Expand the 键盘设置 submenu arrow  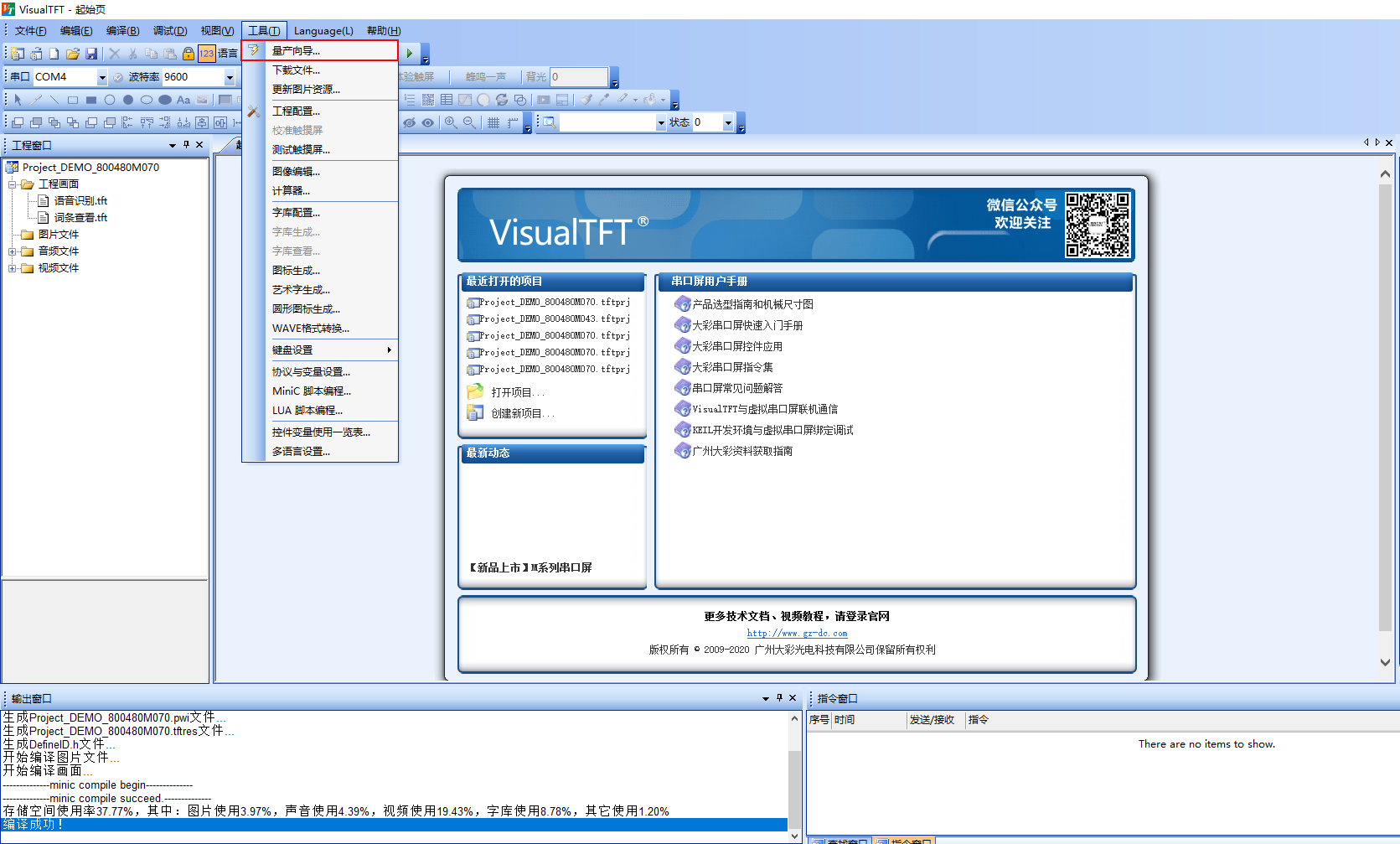(x=390, y=350)
